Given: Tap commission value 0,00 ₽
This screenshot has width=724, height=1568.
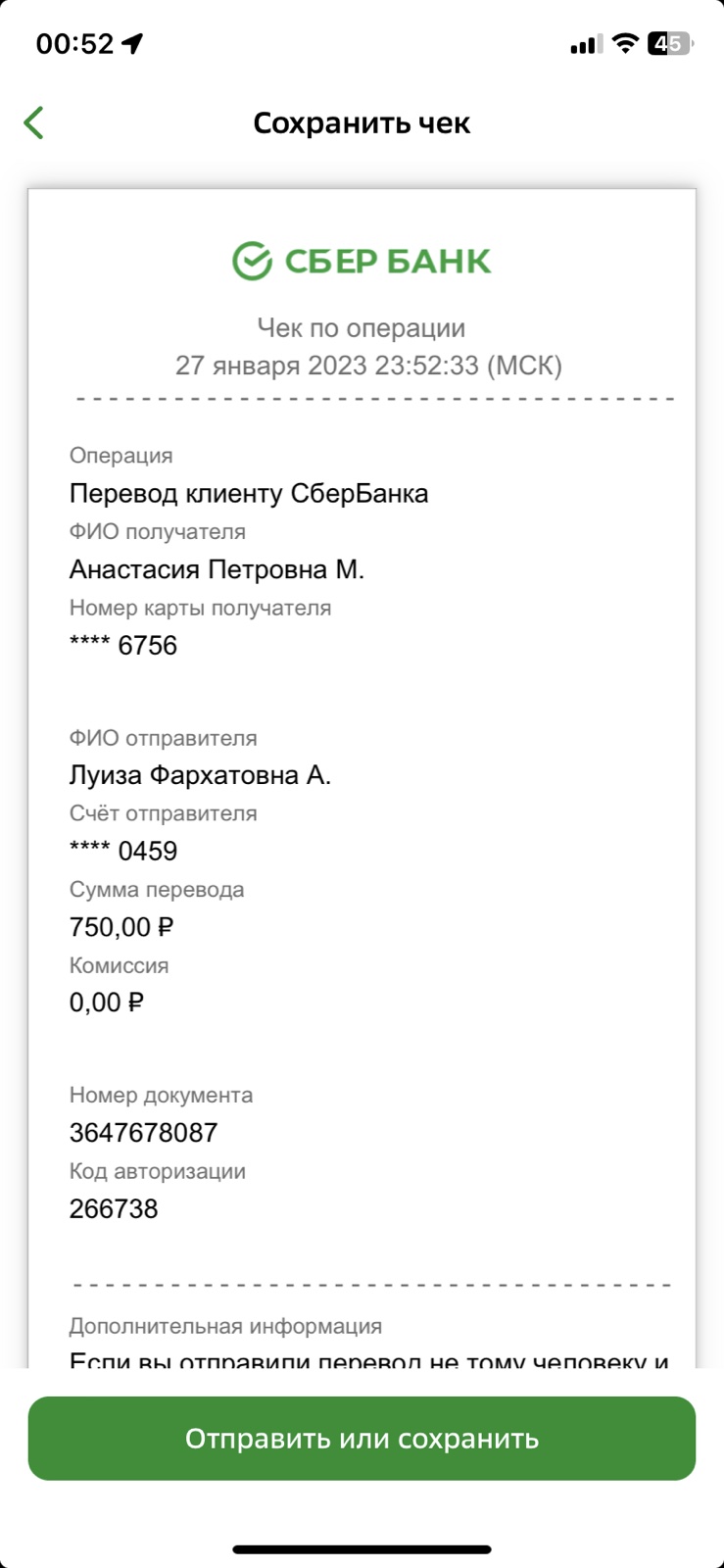Looking at the screenshot, I should click(107, 1003).
